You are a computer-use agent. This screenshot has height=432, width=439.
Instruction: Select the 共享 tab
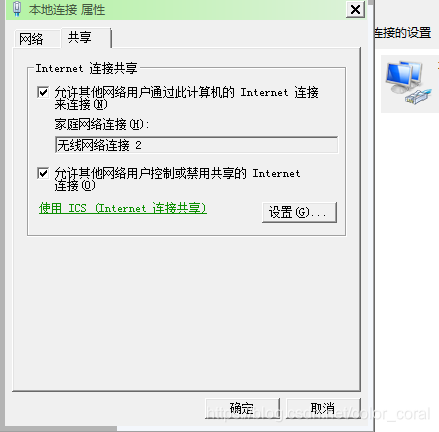(79, 37)
